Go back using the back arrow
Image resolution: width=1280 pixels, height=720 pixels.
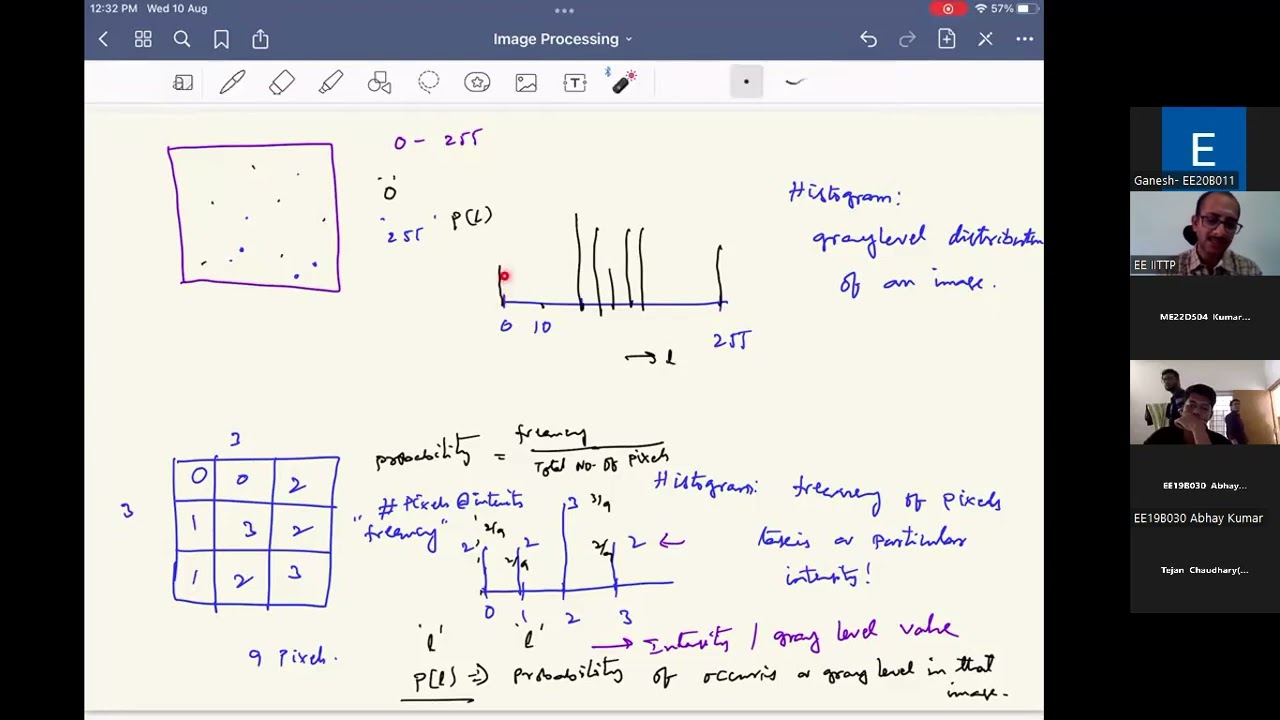103,39
